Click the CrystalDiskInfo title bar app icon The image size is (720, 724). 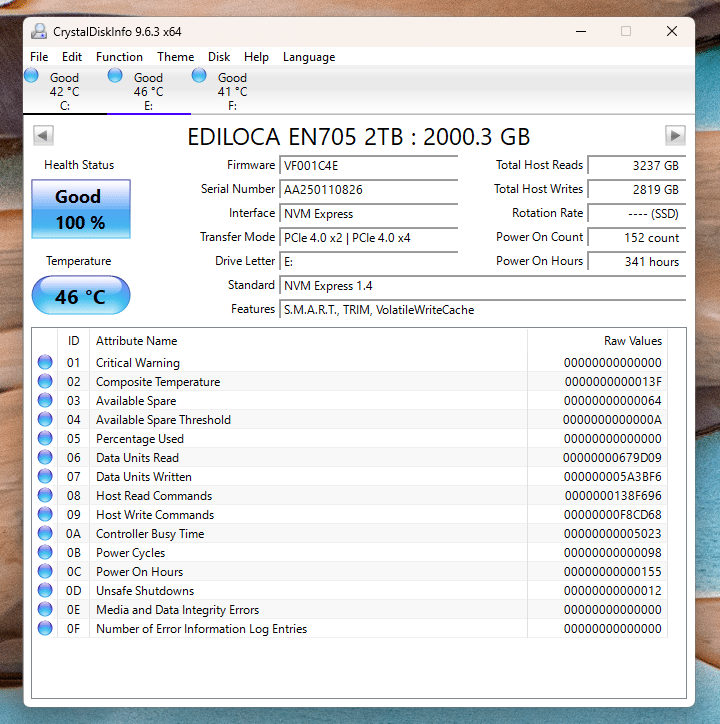tap(39, 31)
